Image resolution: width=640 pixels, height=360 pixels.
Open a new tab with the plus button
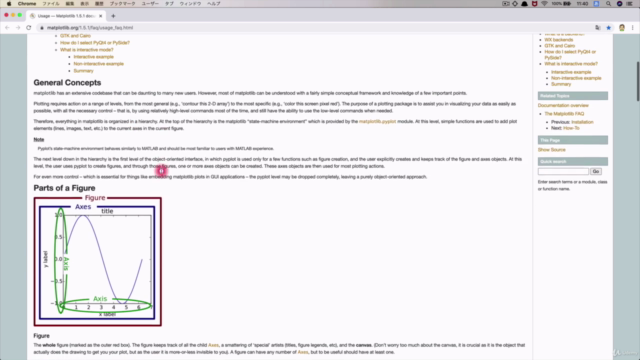(x=113, y=16)
